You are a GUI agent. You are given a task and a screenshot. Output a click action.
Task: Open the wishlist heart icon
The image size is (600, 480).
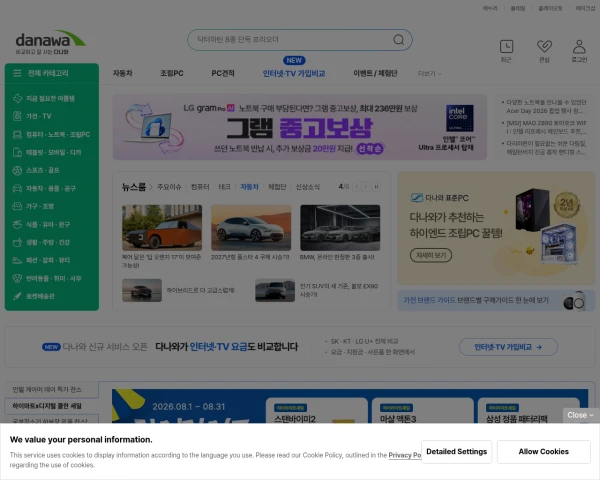[544, 47]
